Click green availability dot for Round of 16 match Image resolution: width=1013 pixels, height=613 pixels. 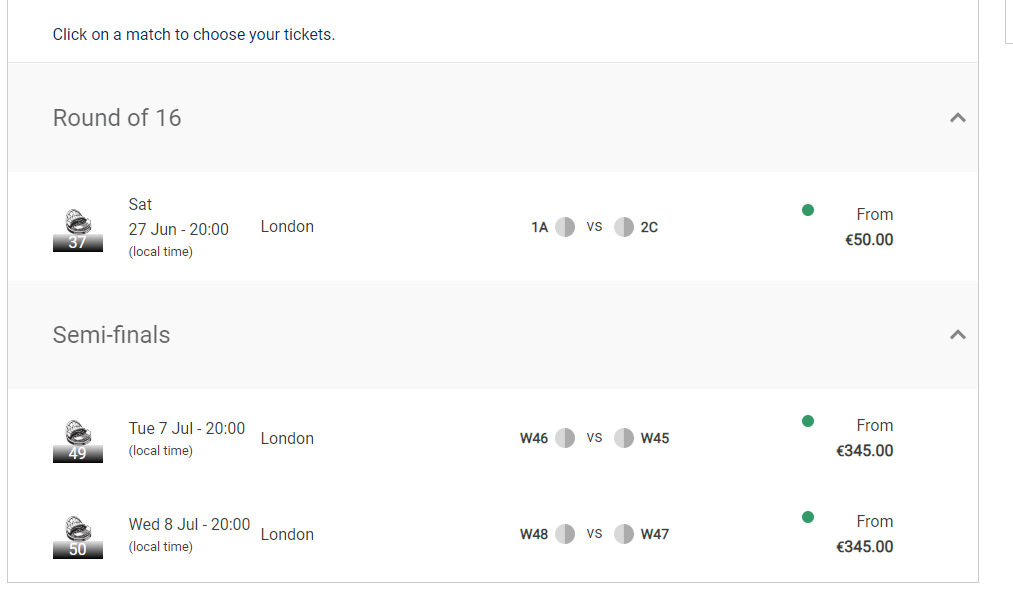pyautogui.click(x=808, y=210)
